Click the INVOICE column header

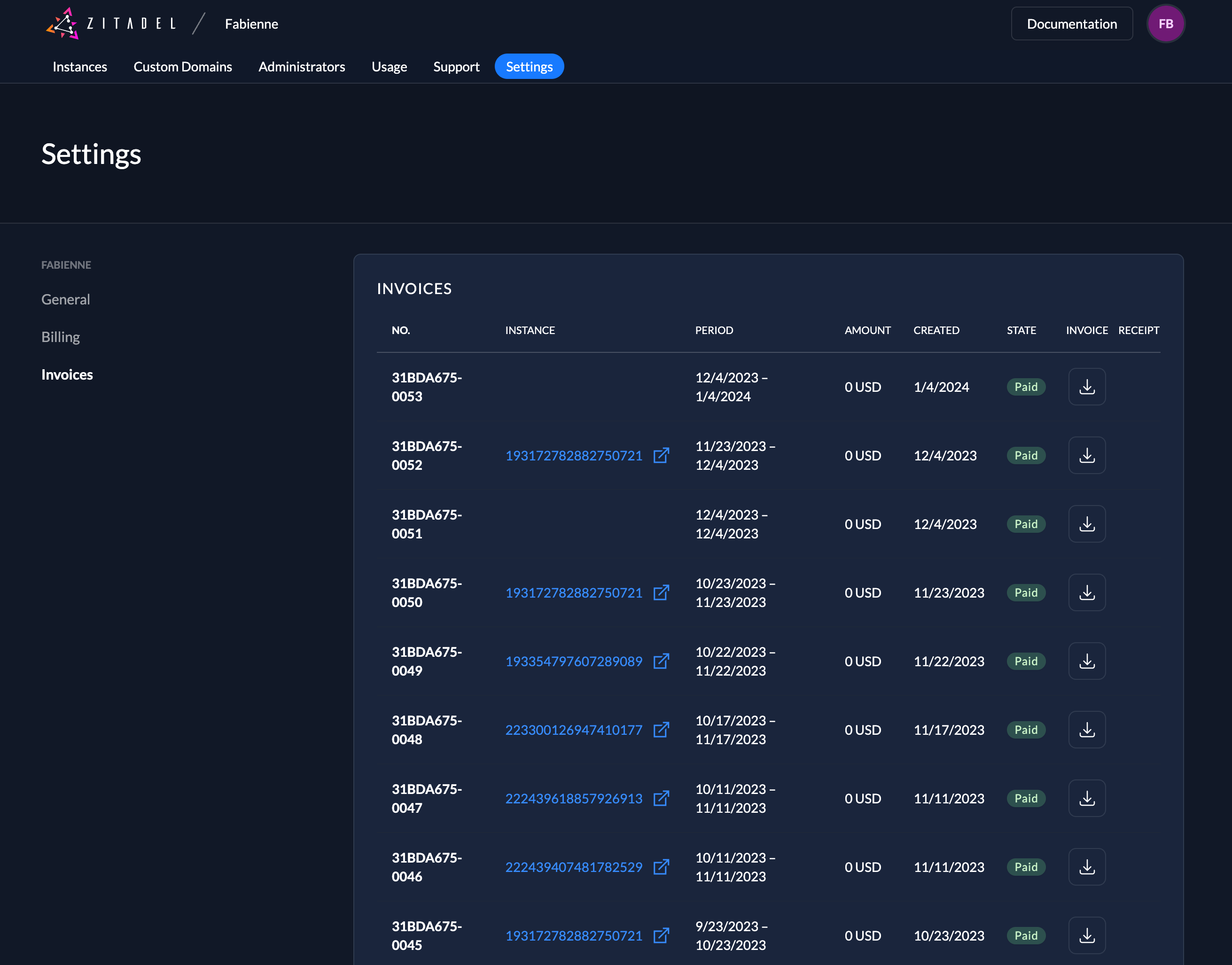click(1087, 331)
